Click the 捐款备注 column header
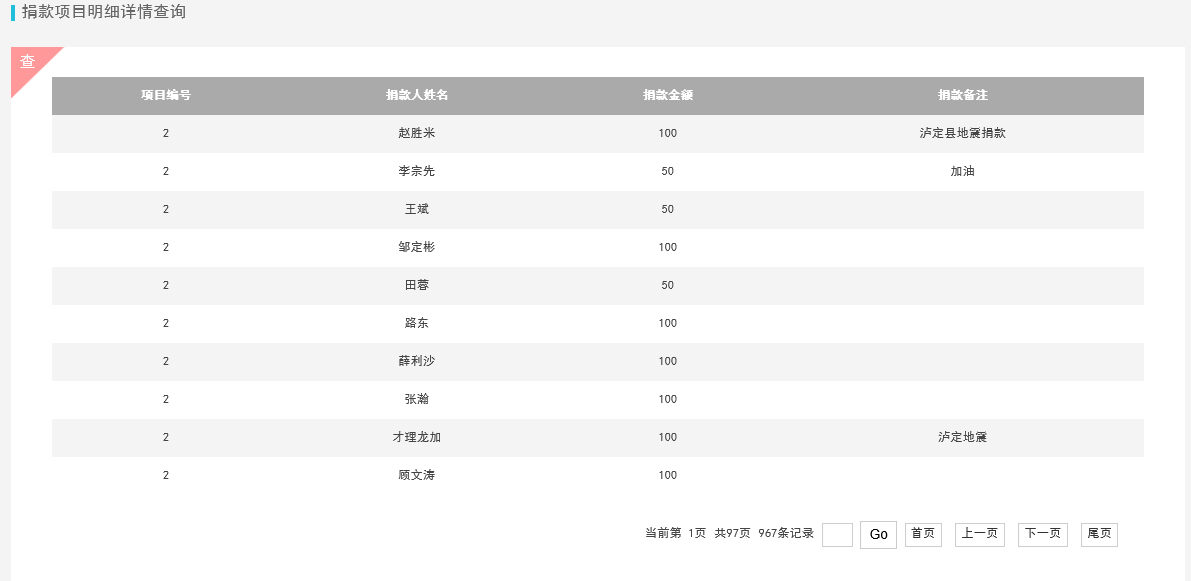Viewport: 1191px width, 581px height. pos(962,96)
